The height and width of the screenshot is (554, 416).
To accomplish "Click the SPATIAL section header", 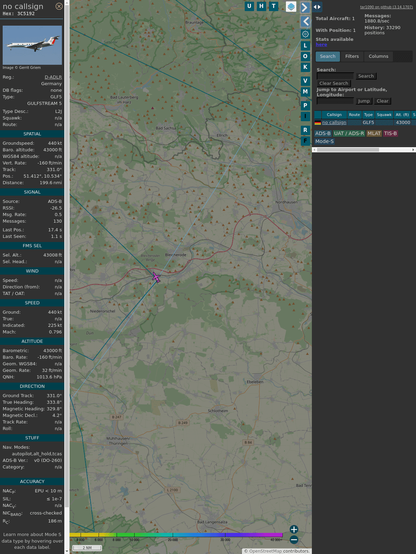I will pyautogui.click(x=32, y=134).
